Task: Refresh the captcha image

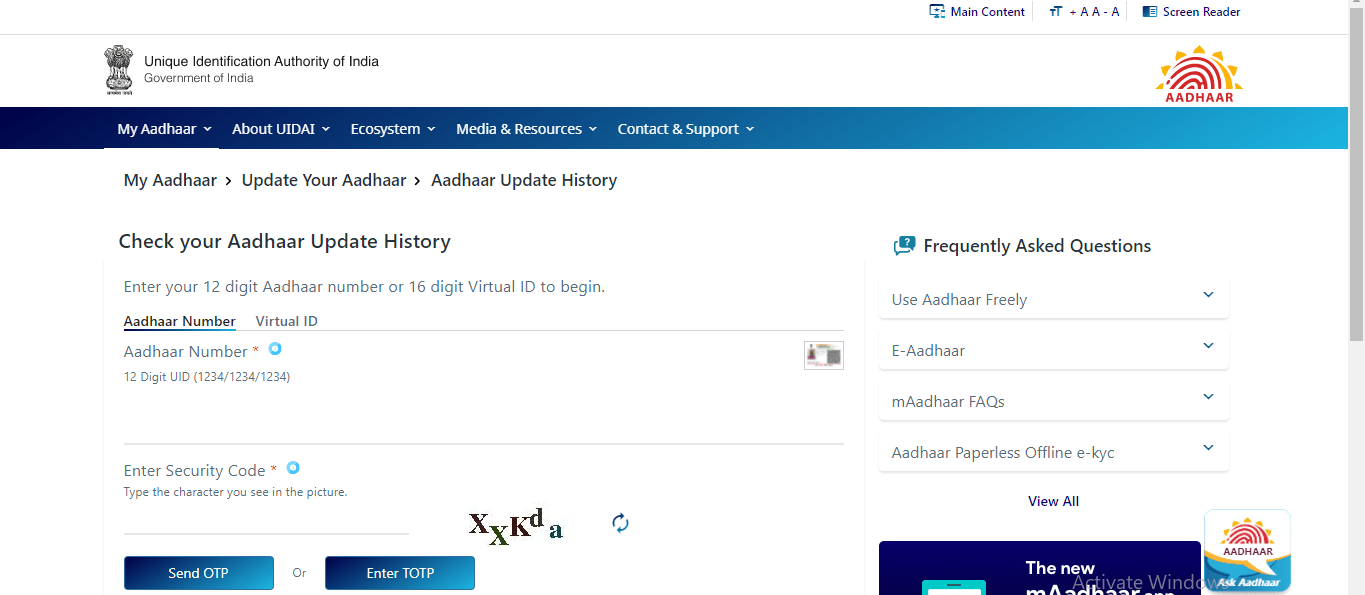Action: [x=619, y=522]
